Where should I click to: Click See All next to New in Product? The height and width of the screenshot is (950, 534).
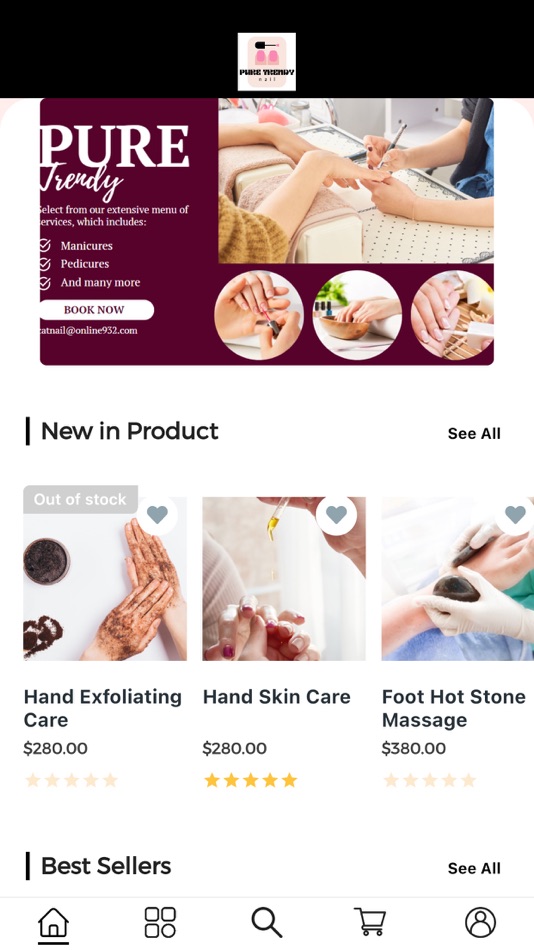point(474,433)
